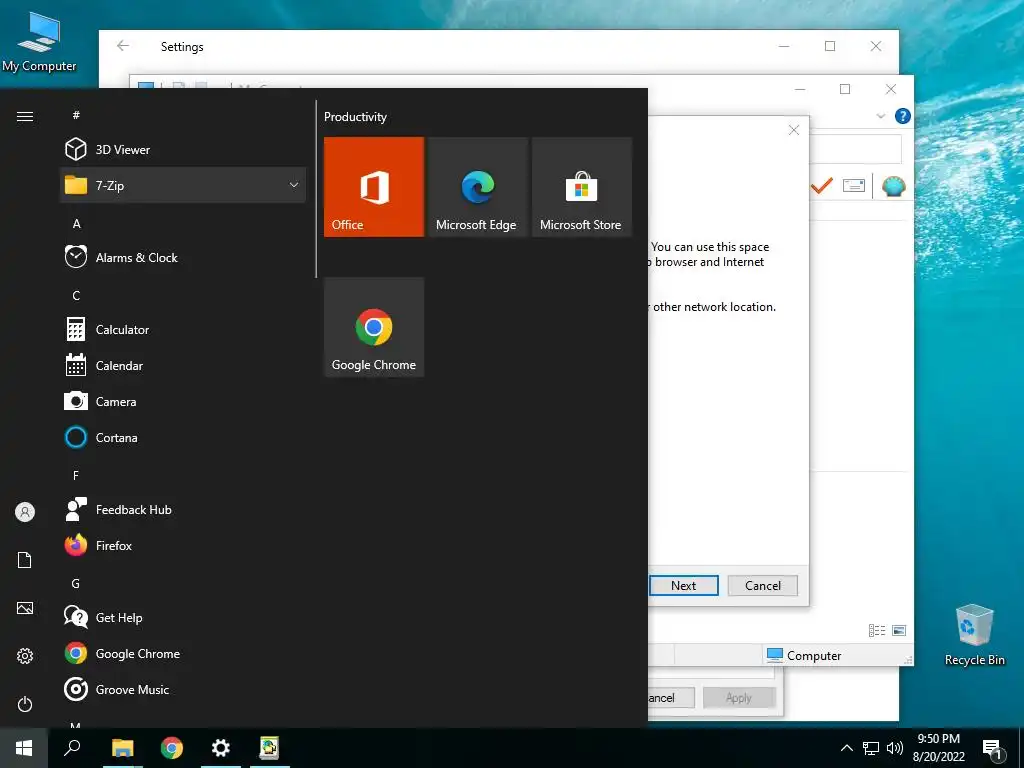Show hidden system tray icons
This screenshot has height=768, width=1024.
point(846,748)
